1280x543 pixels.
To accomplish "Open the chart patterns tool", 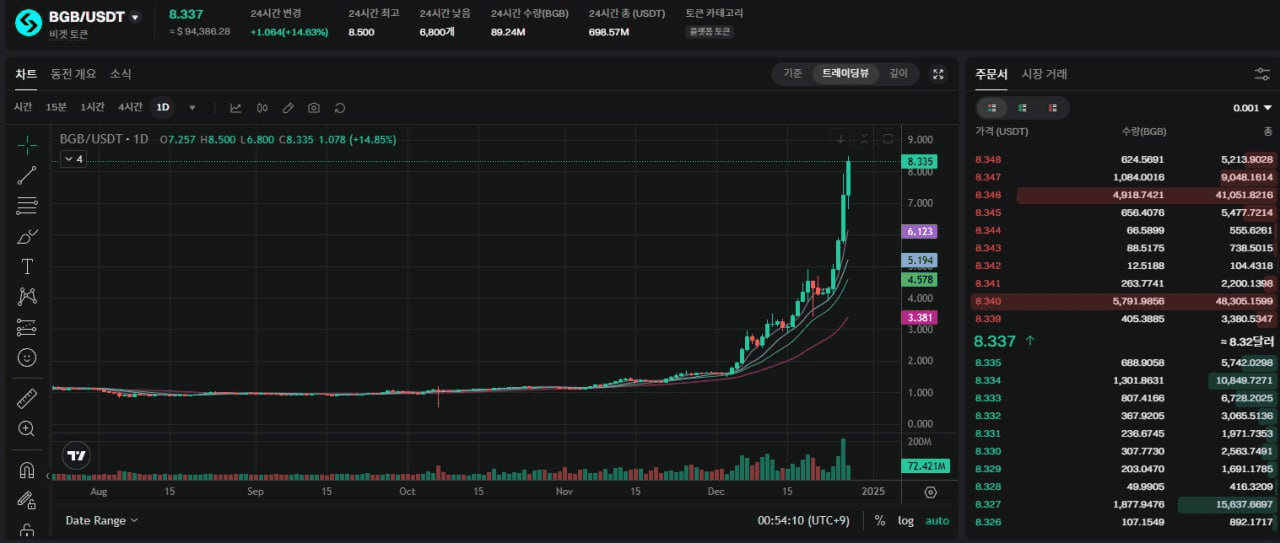I will point(27,296).
